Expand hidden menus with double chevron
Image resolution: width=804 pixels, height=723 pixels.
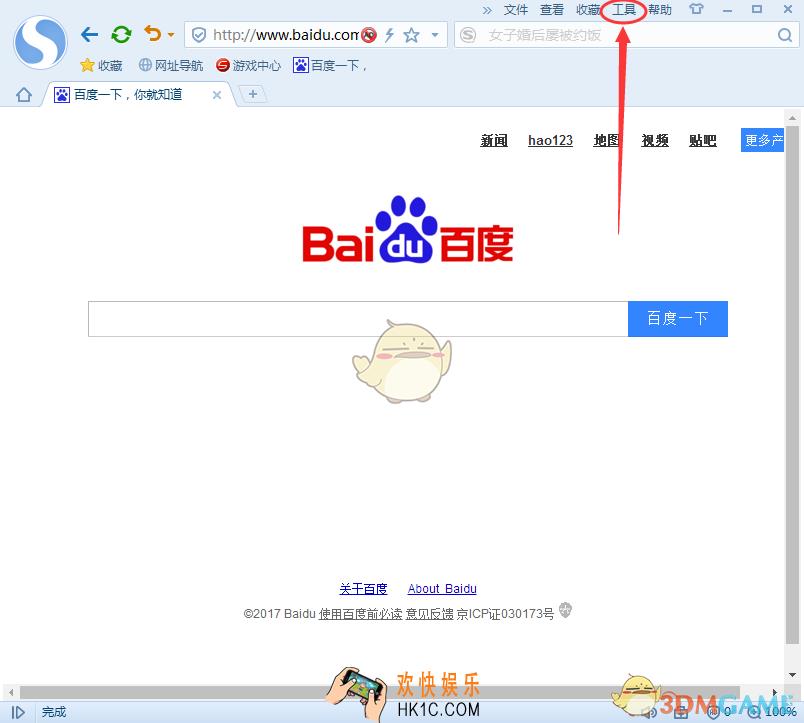tap(487, 10)
